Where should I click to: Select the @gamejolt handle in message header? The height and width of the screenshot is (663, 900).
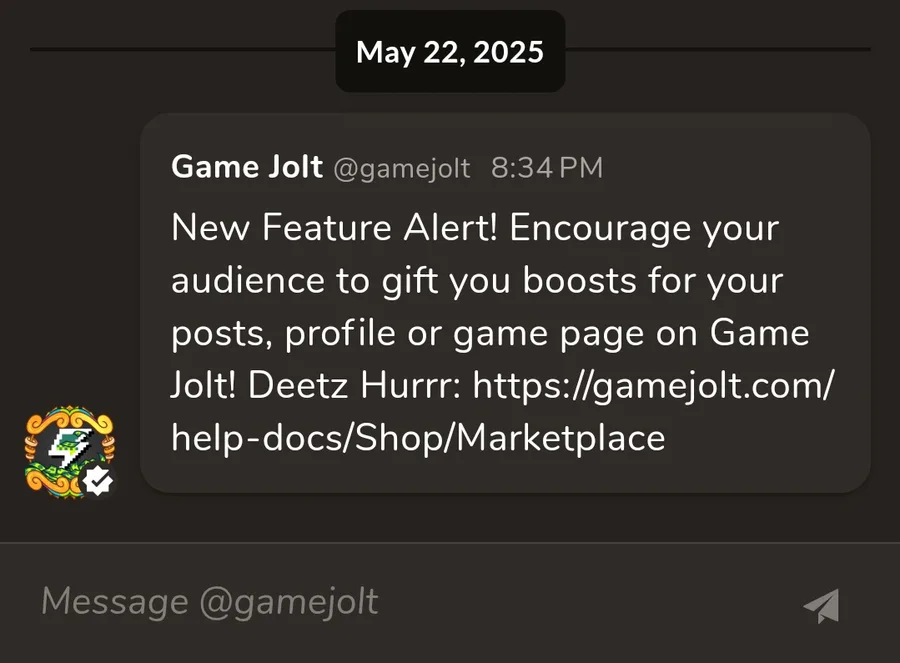click(x=402, y=169)
